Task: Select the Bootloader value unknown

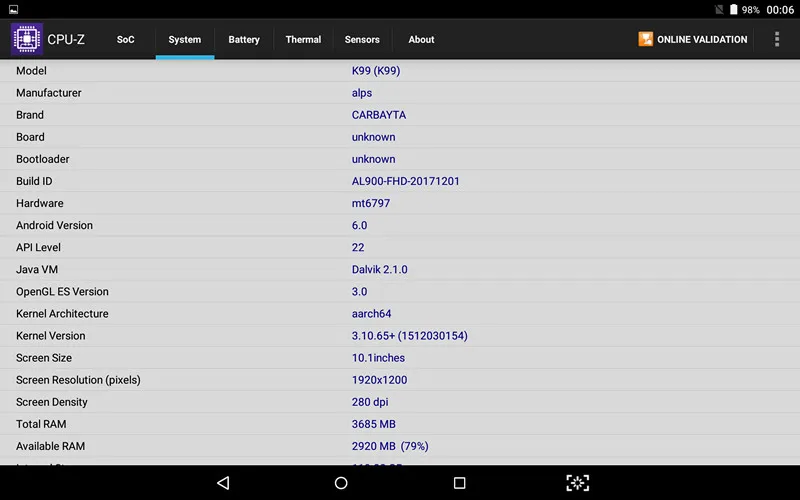Action: pos(373,159)
